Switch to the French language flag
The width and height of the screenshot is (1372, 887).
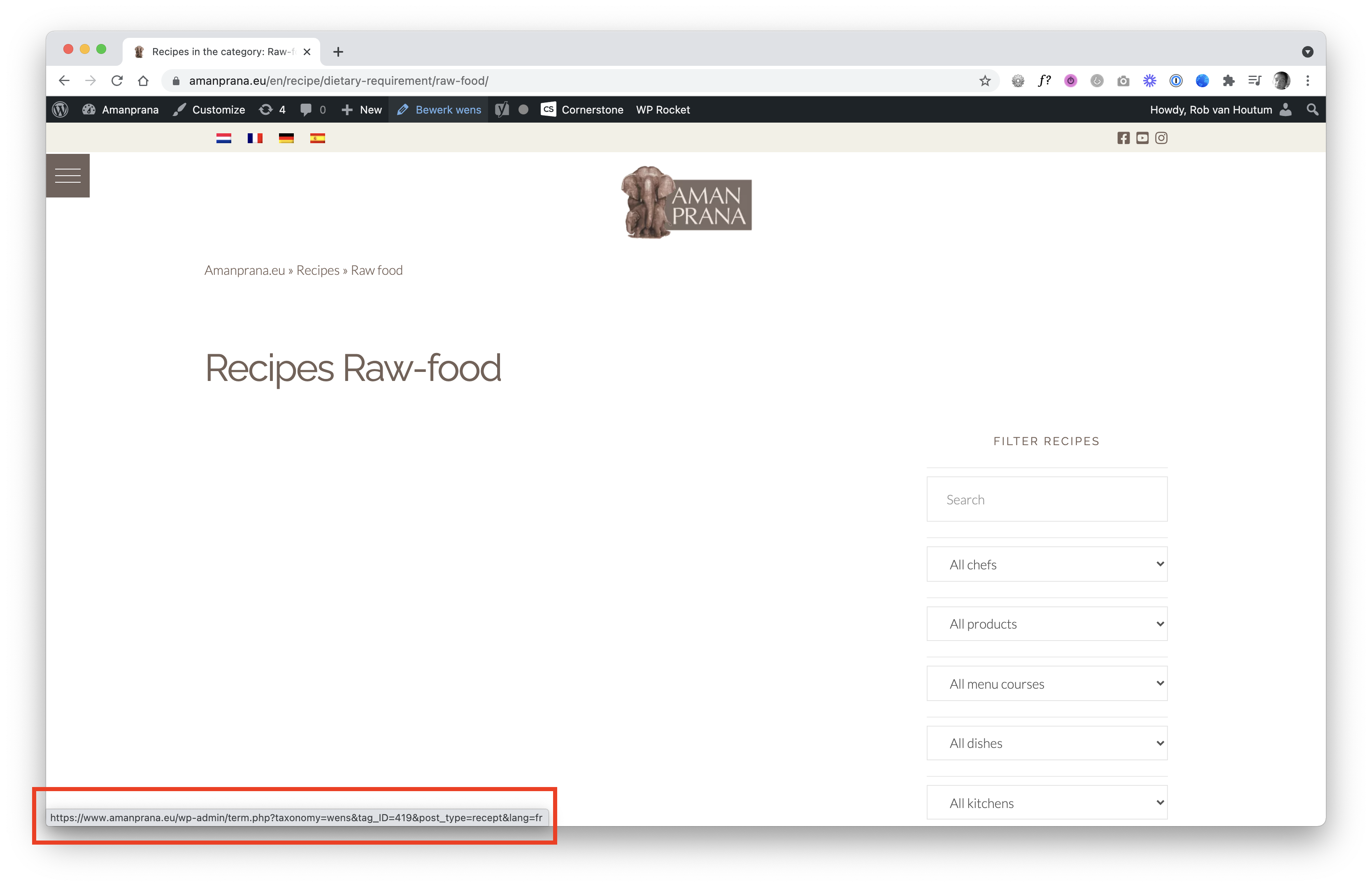255,138
